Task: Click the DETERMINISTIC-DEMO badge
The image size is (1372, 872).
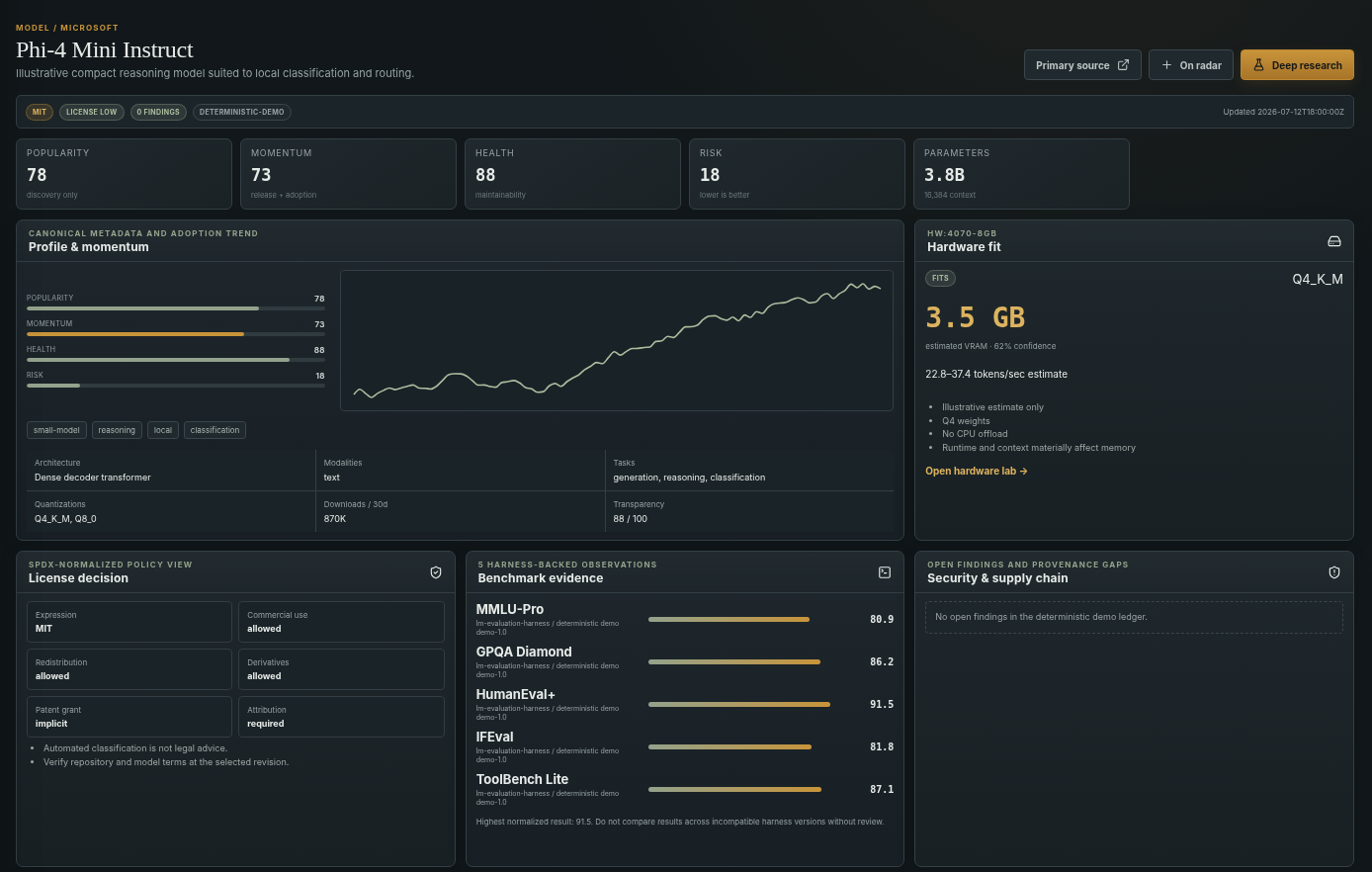Action: [242, 112]
